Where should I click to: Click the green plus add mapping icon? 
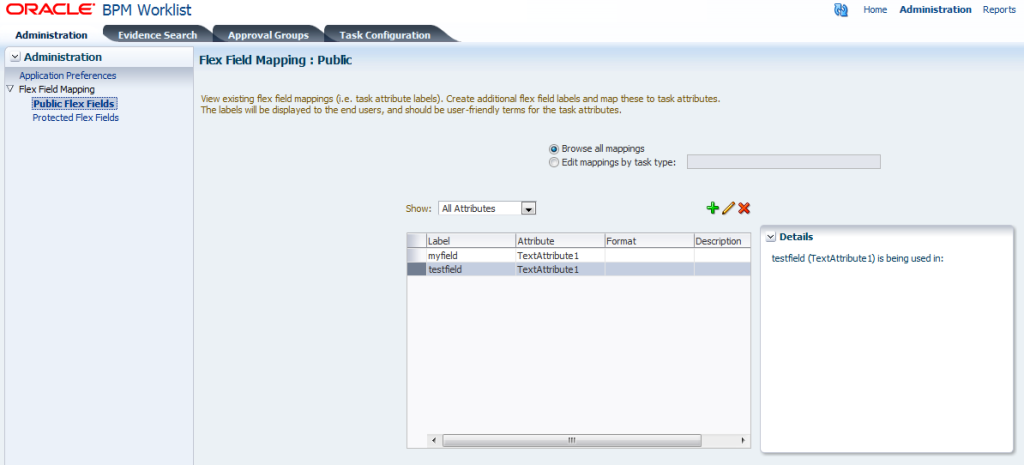click(712, 208)
